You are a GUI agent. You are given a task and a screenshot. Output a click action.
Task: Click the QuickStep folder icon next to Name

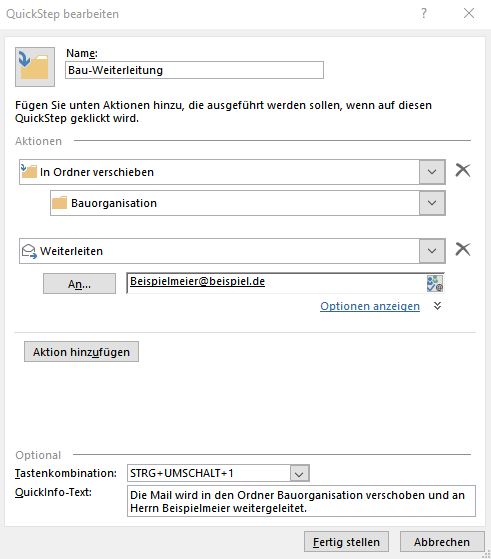click(35, 67)
